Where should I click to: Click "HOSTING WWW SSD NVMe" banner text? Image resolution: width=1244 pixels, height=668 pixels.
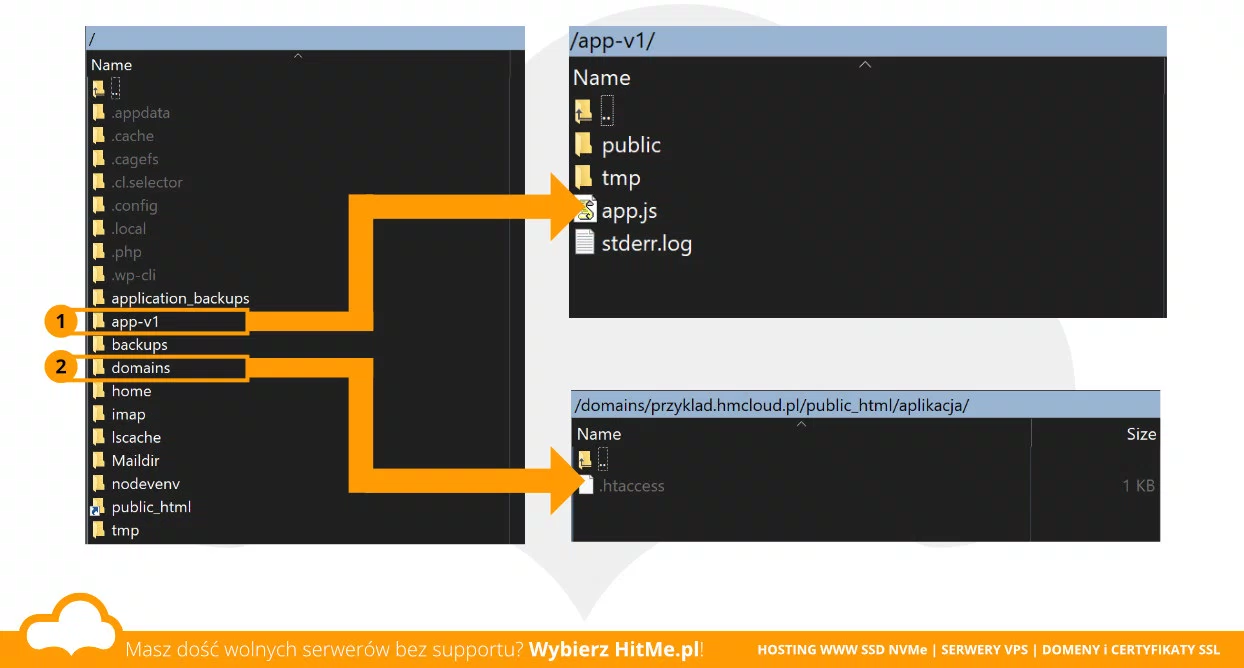[842, 650]
